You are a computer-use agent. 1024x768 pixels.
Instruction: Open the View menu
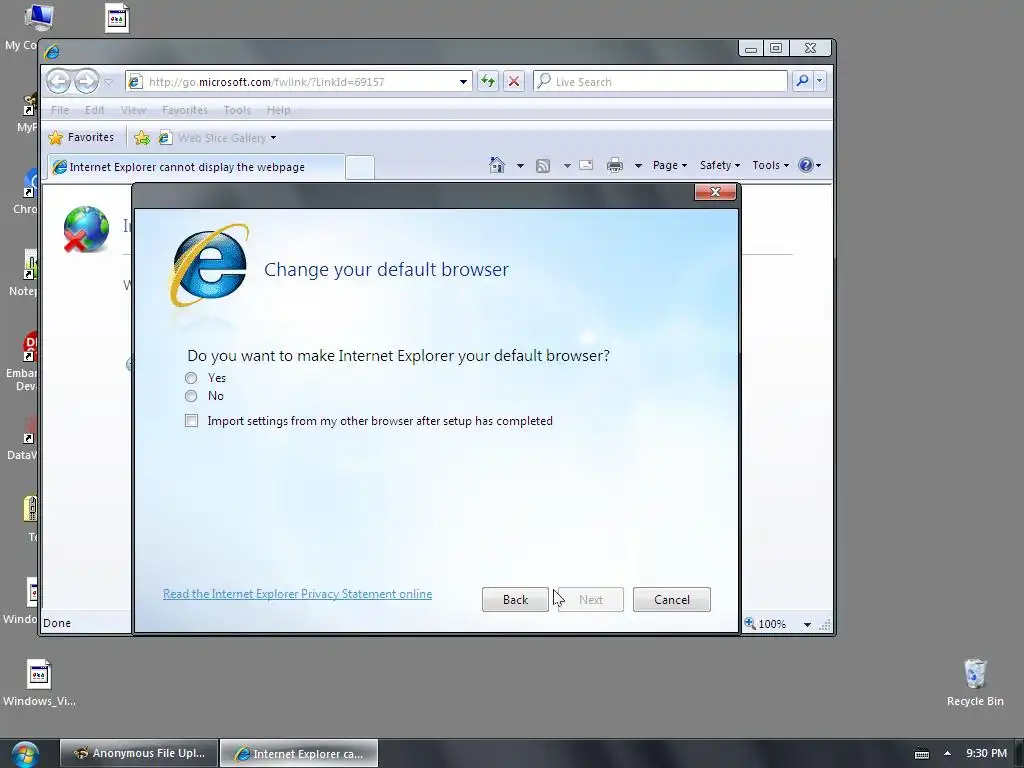tap(133, 110)
